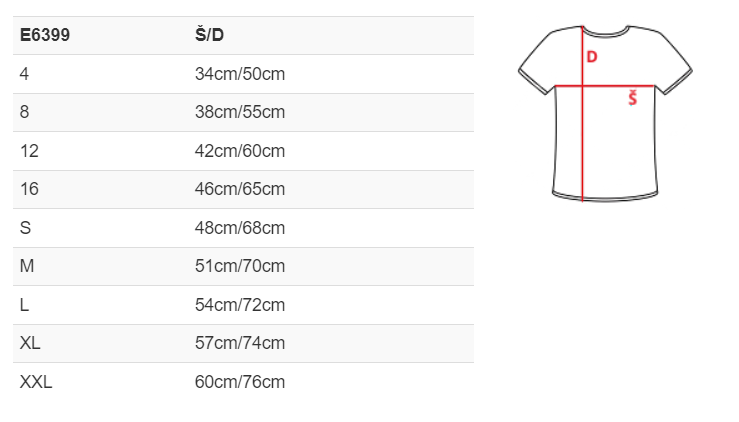739x422 pixels.
Task: Click the 51cm/70cm measurement cell
Action: [x=240, y=266]
